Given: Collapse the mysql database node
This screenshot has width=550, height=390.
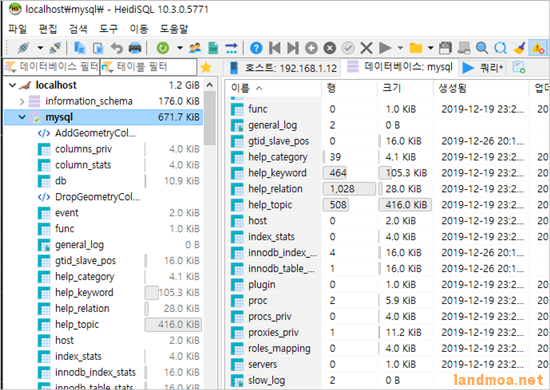Looking at the screenshot, I should pyautogui.click(x=22, y=117).
